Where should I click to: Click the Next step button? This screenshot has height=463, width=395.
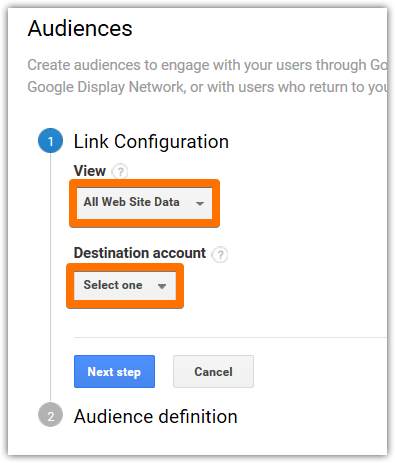114,371
